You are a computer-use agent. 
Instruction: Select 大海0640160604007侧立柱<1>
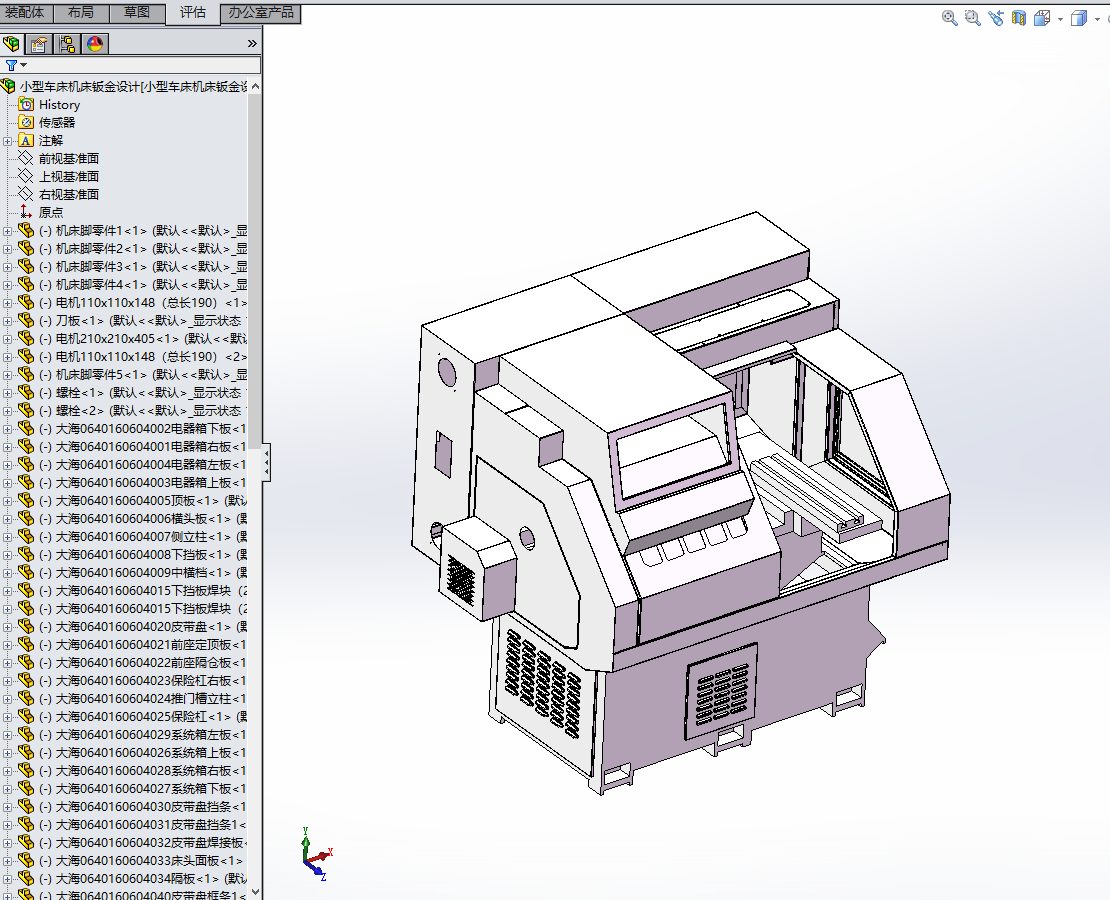(x=143, y=536)
